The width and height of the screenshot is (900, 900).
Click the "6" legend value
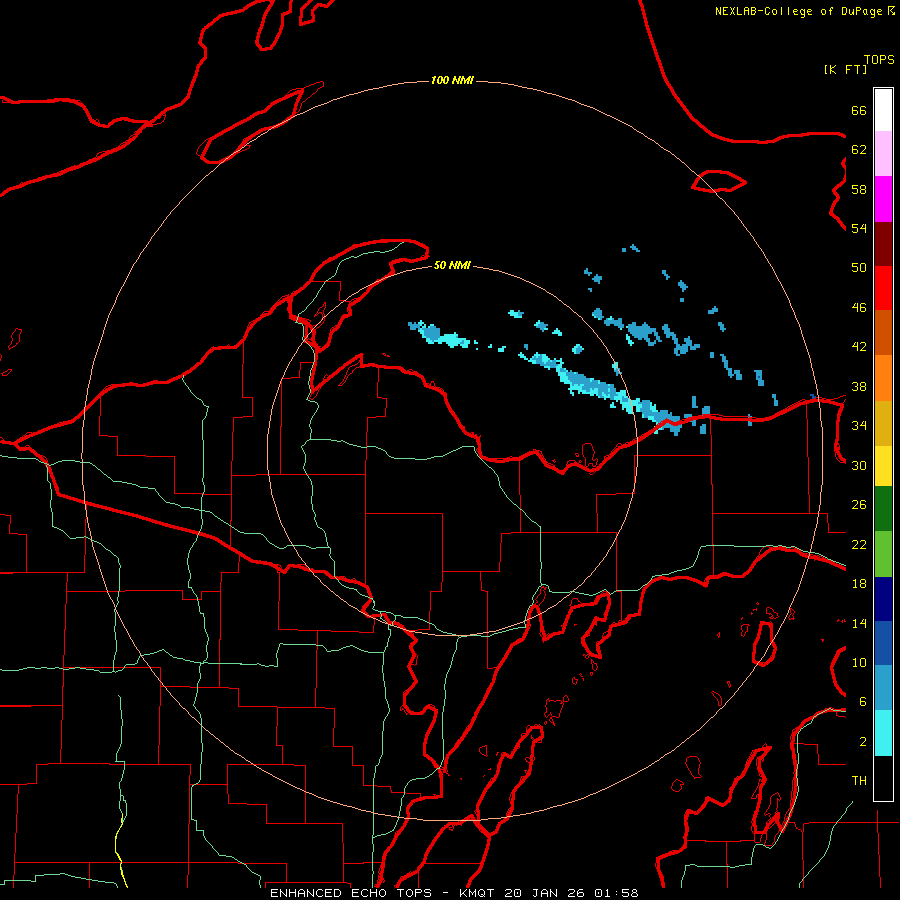point(863,702)
